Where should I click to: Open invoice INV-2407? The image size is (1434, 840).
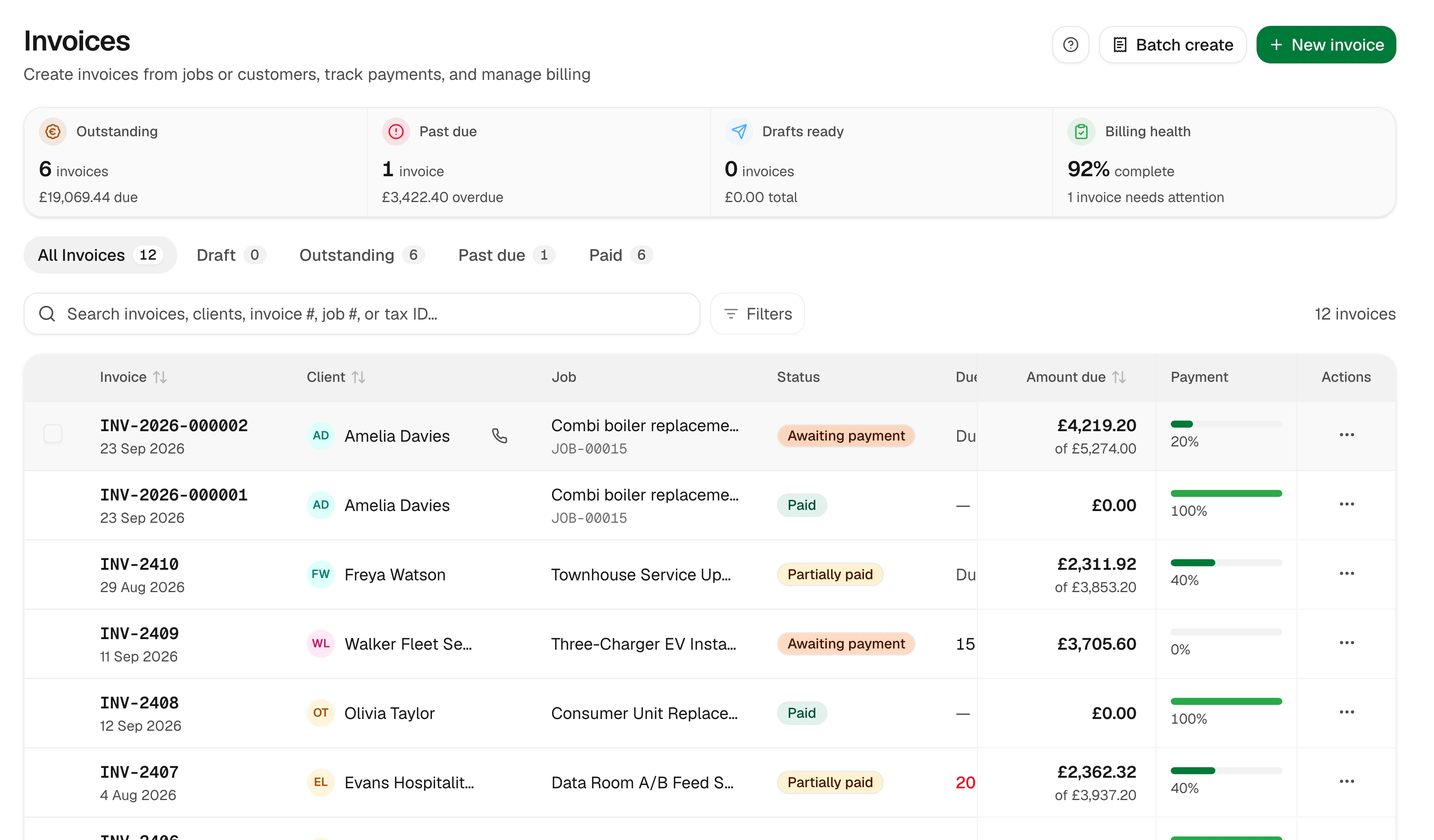pyautogui.click(x=139, y=772)
